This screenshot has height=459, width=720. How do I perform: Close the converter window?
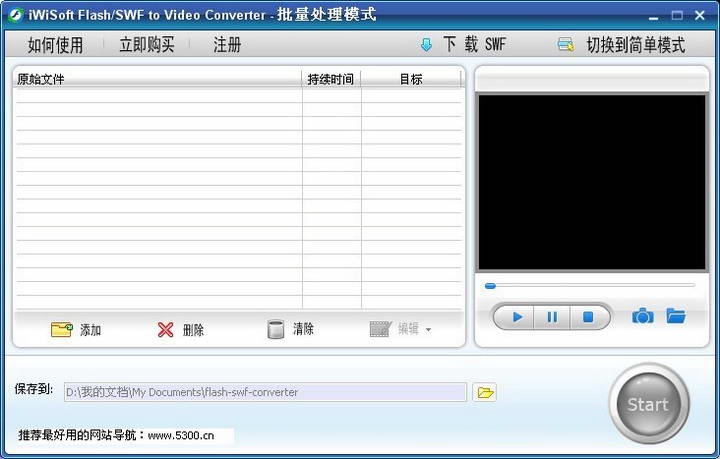point(700,16)
